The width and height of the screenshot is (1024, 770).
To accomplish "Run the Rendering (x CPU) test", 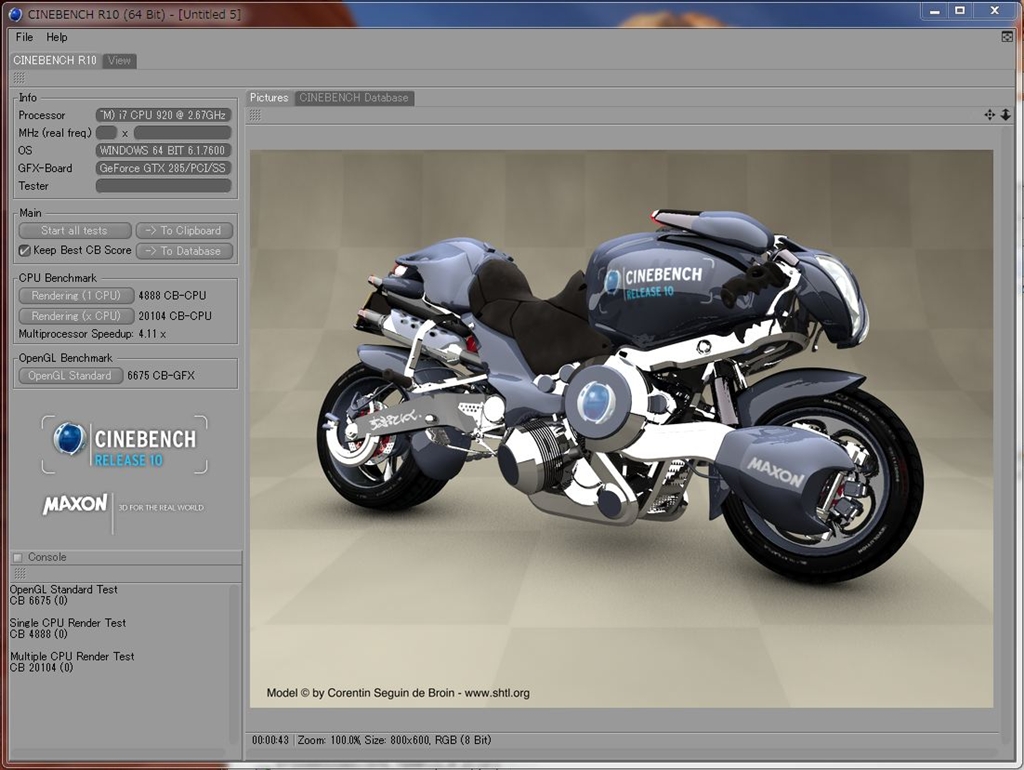I will [76, 316].
